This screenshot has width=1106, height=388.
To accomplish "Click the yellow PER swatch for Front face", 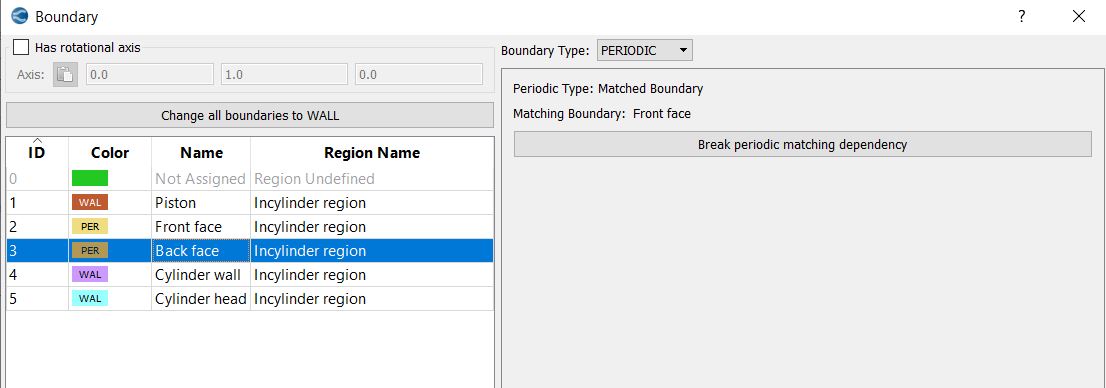I will point(90,226).
